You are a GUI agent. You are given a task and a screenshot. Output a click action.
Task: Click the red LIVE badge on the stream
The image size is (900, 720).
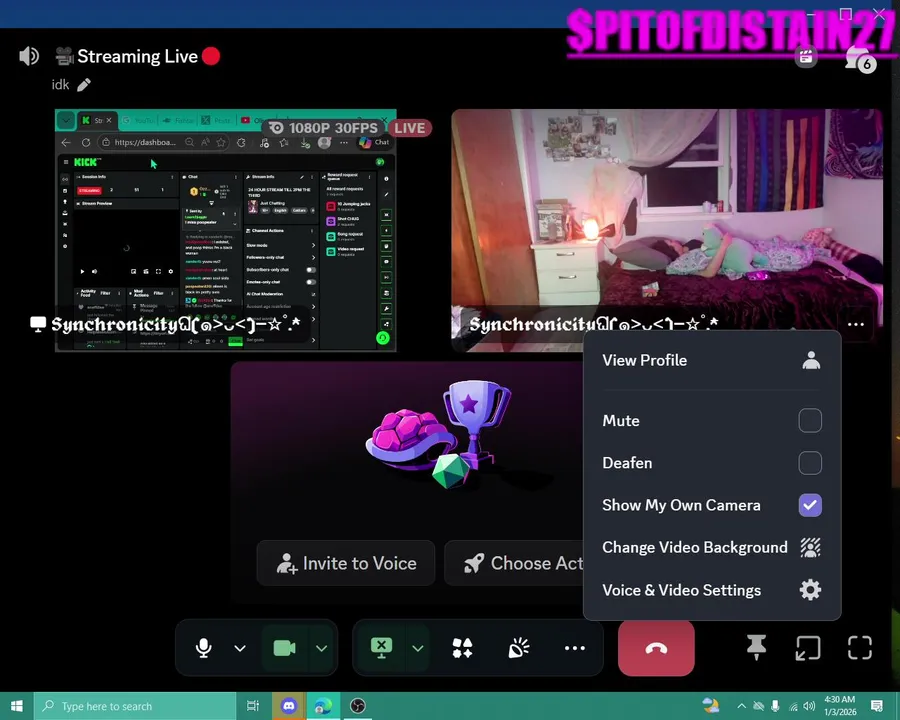coord(410,128)
